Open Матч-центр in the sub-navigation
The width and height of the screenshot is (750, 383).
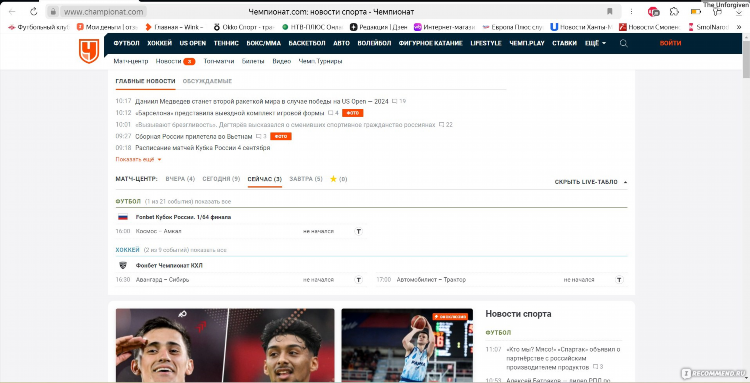click(x=131, y=61)
